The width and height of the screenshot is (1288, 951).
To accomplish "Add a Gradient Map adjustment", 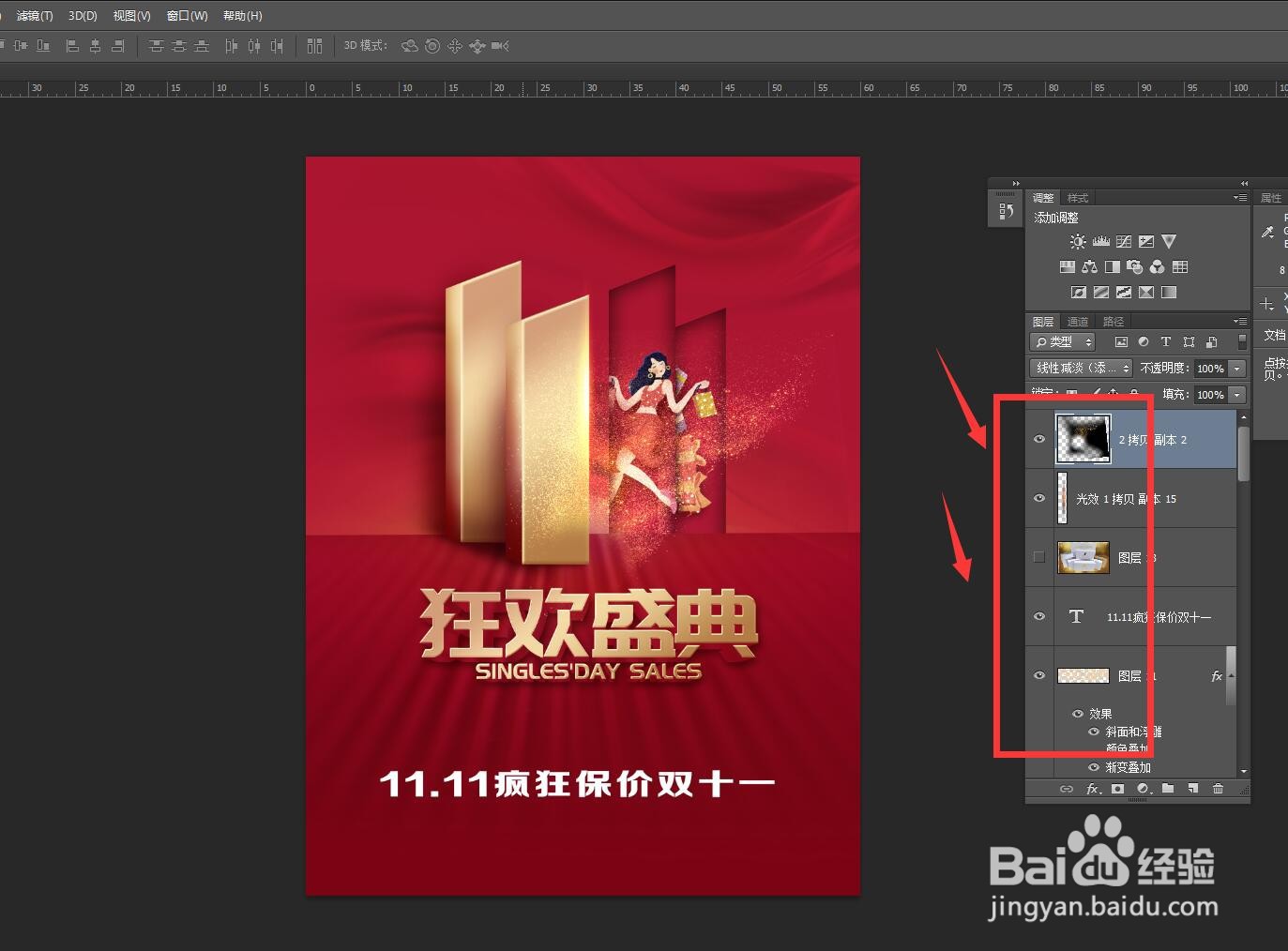I will [x=1169, y=293].
